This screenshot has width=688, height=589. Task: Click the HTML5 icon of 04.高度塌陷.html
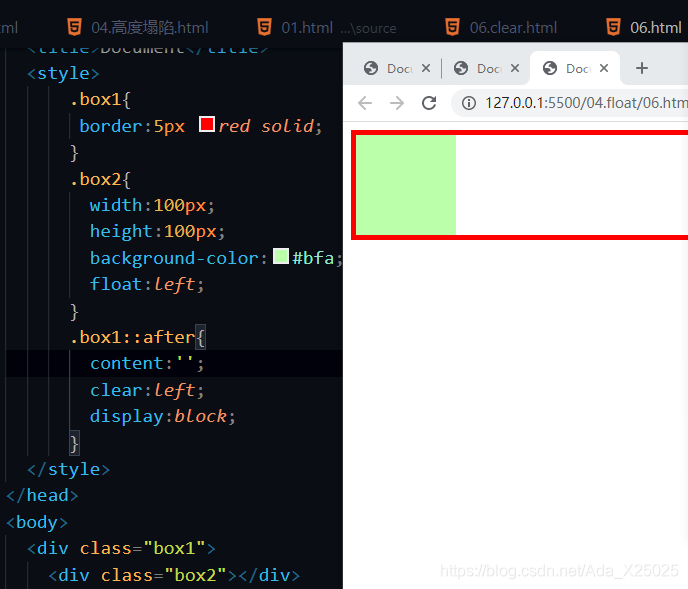tap(75, 27)
